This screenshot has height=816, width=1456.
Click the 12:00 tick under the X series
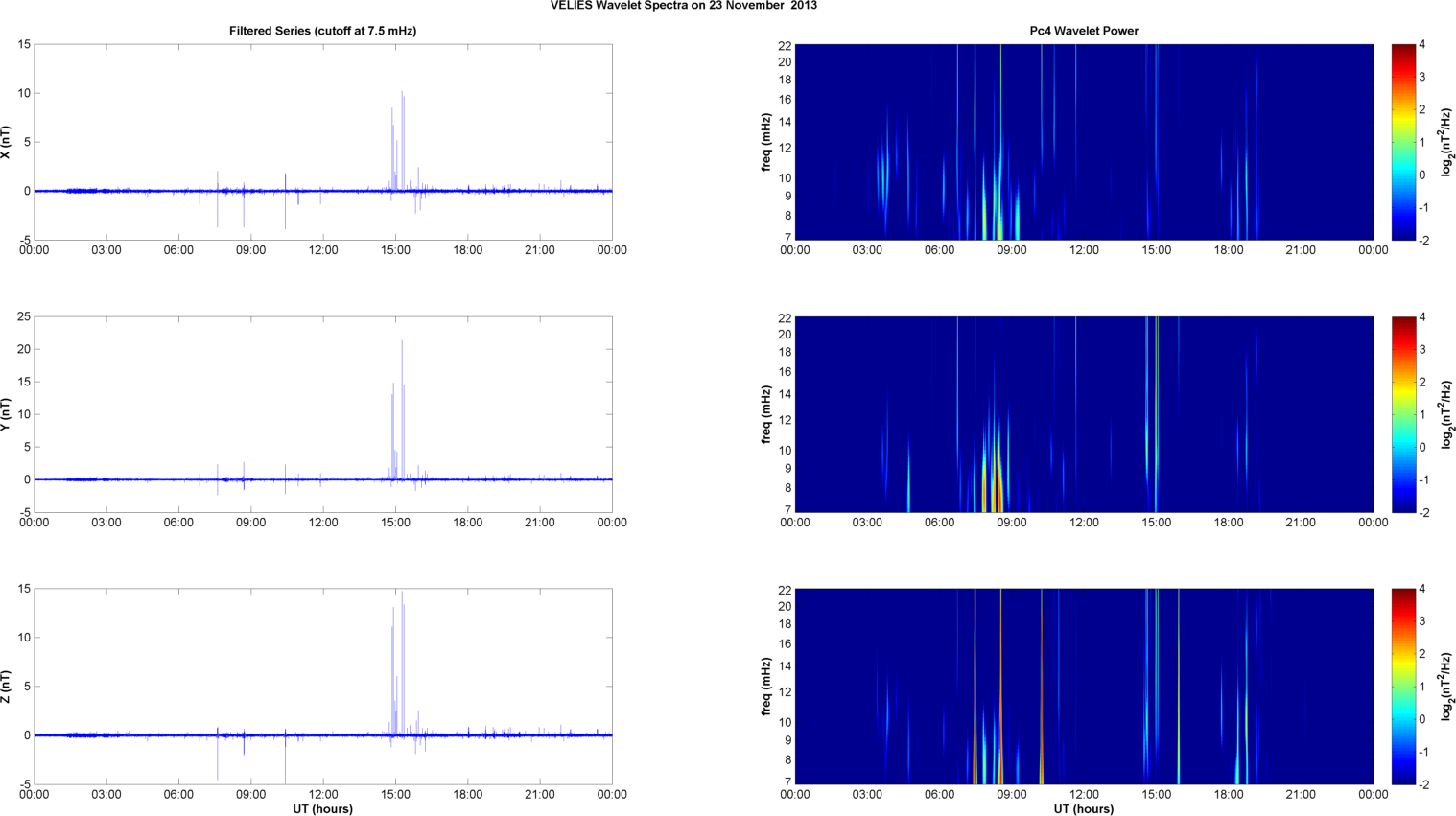pos(323,250)
